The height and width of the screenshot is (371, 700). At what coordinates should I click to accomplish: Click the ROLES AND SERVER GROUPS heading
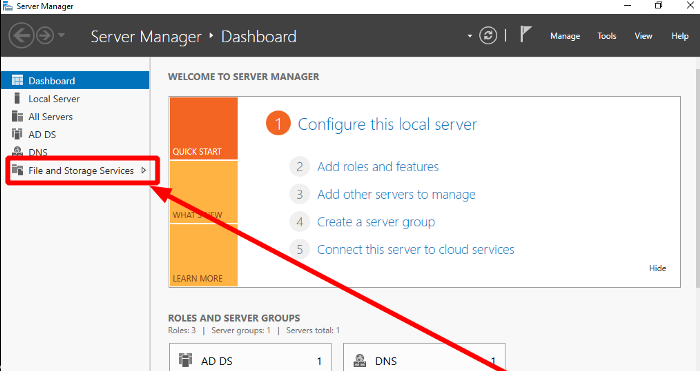pyautogui.click(x=234, y=318)
